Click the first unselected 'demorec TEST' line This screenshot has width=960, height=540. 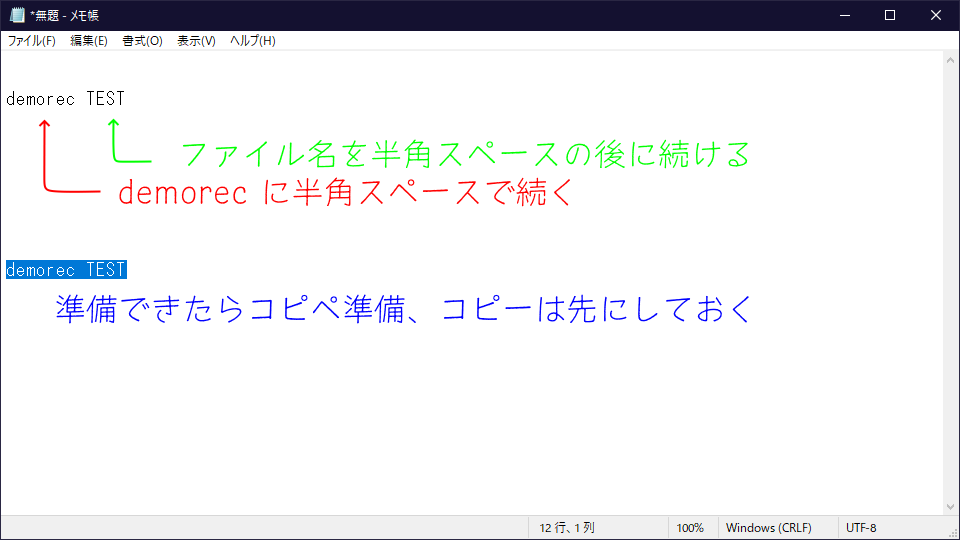(x=66, y=99)
